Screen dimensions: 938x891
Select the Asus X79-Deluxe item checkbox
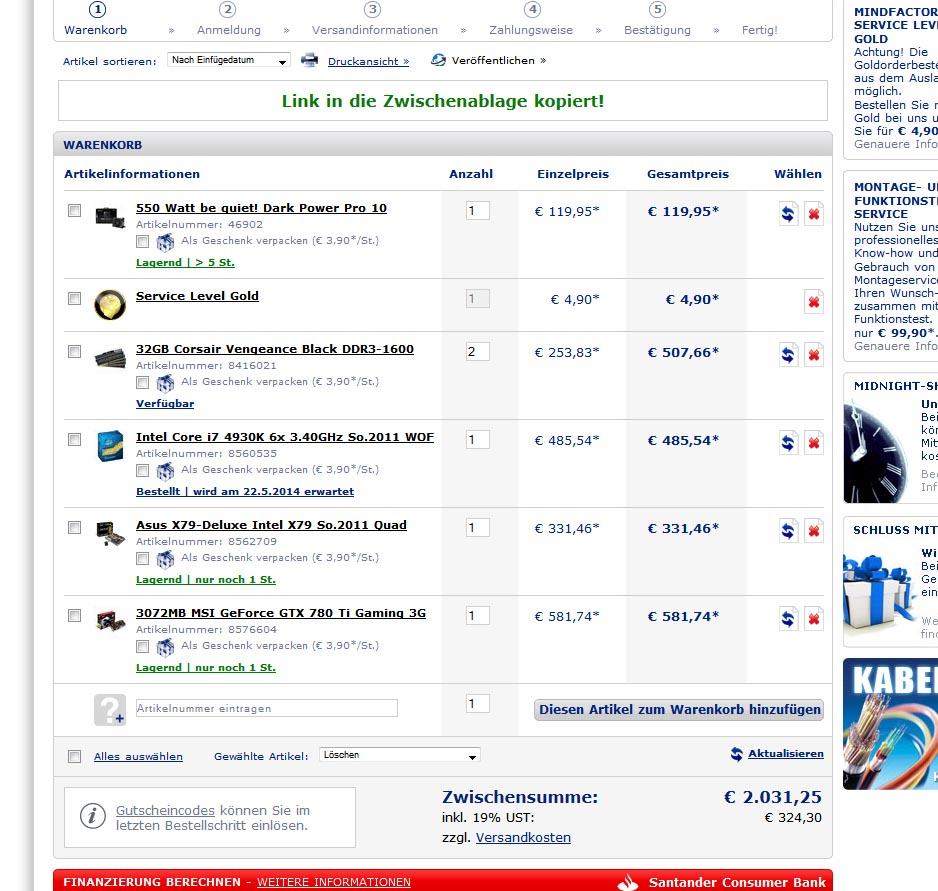[x=74, y=527]
